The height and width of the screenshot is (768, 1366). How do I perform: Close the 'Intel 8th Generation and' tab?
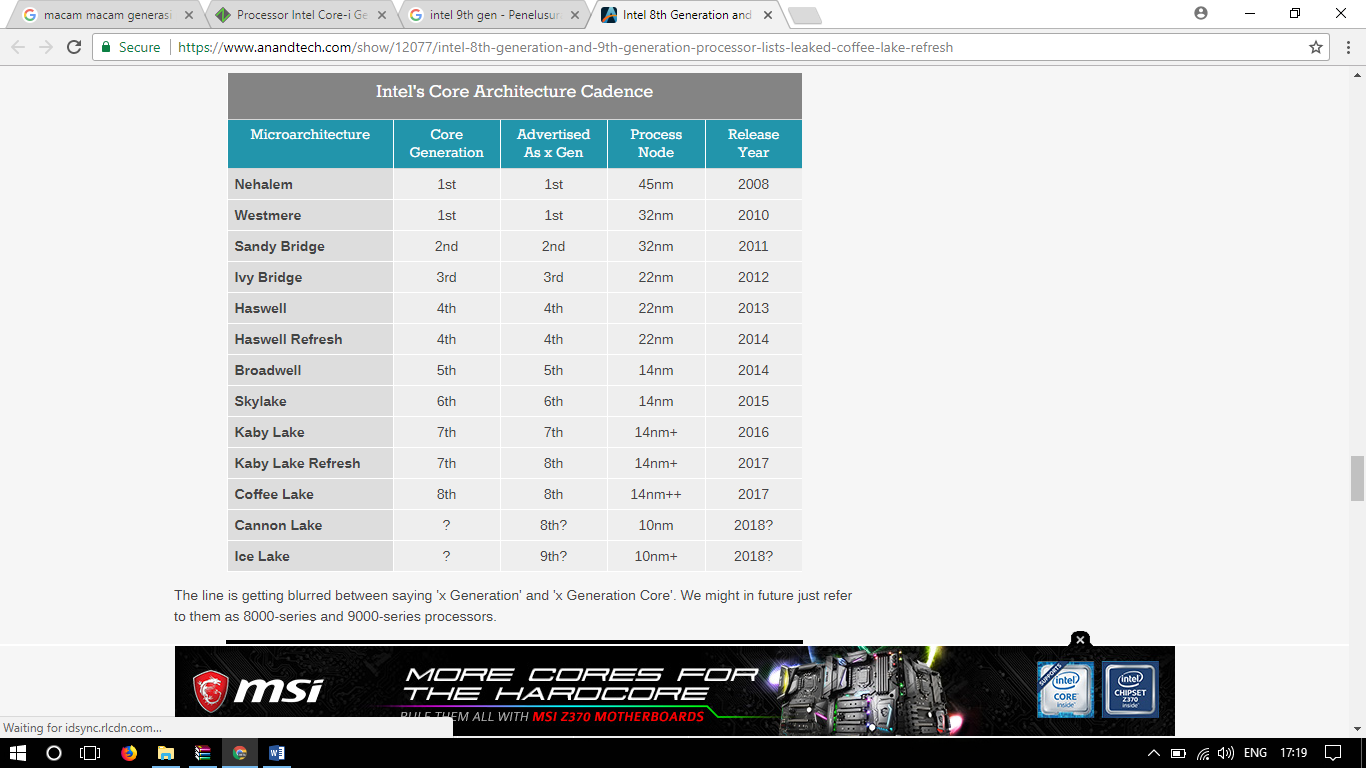click(x=767, y=15)
